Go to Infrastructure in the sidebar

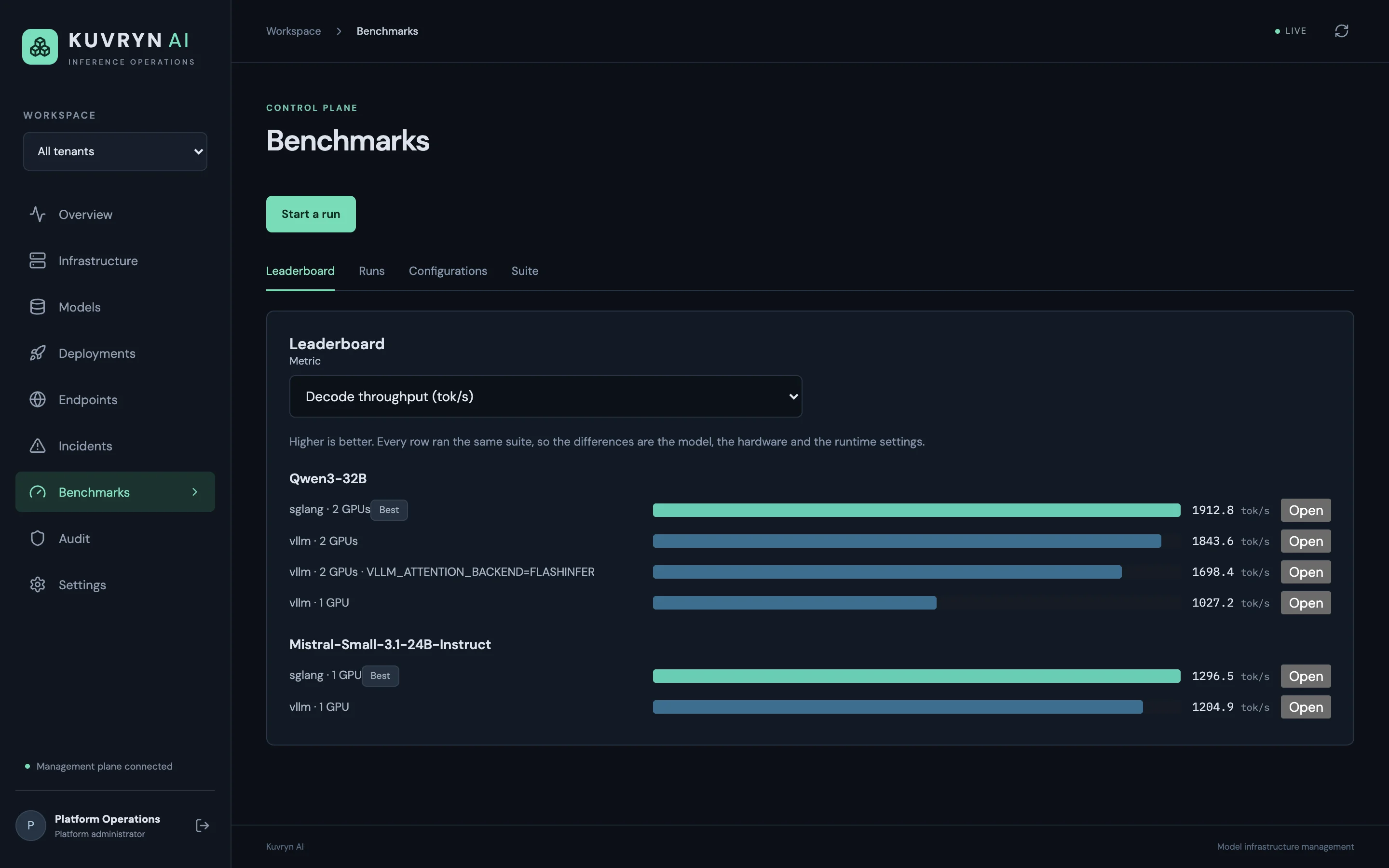[115, 260]
